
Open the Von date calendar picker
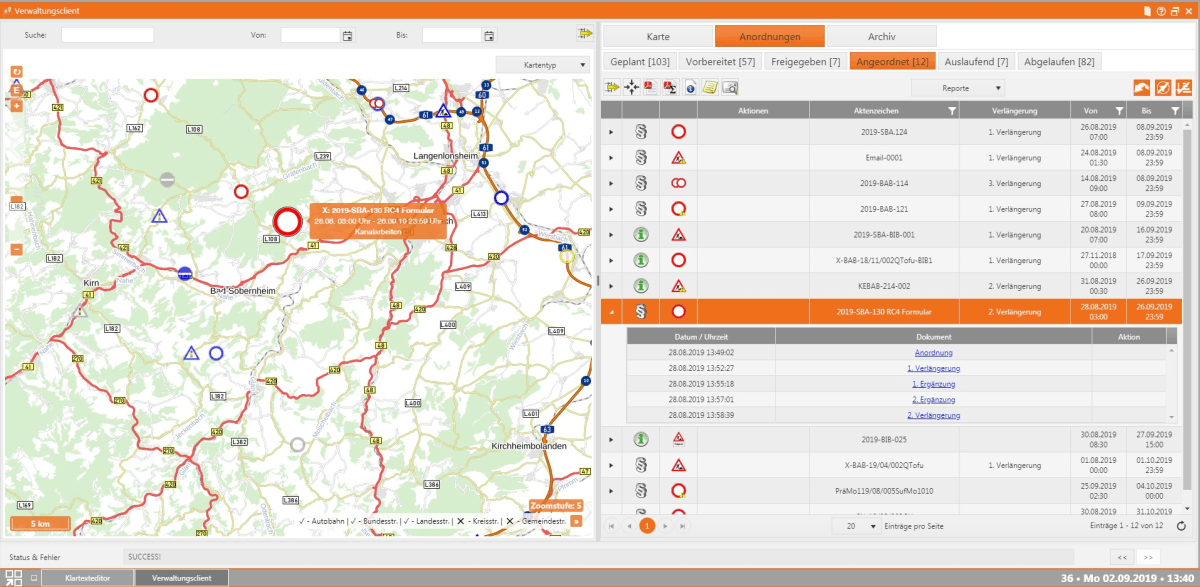(x=347, y=36)
